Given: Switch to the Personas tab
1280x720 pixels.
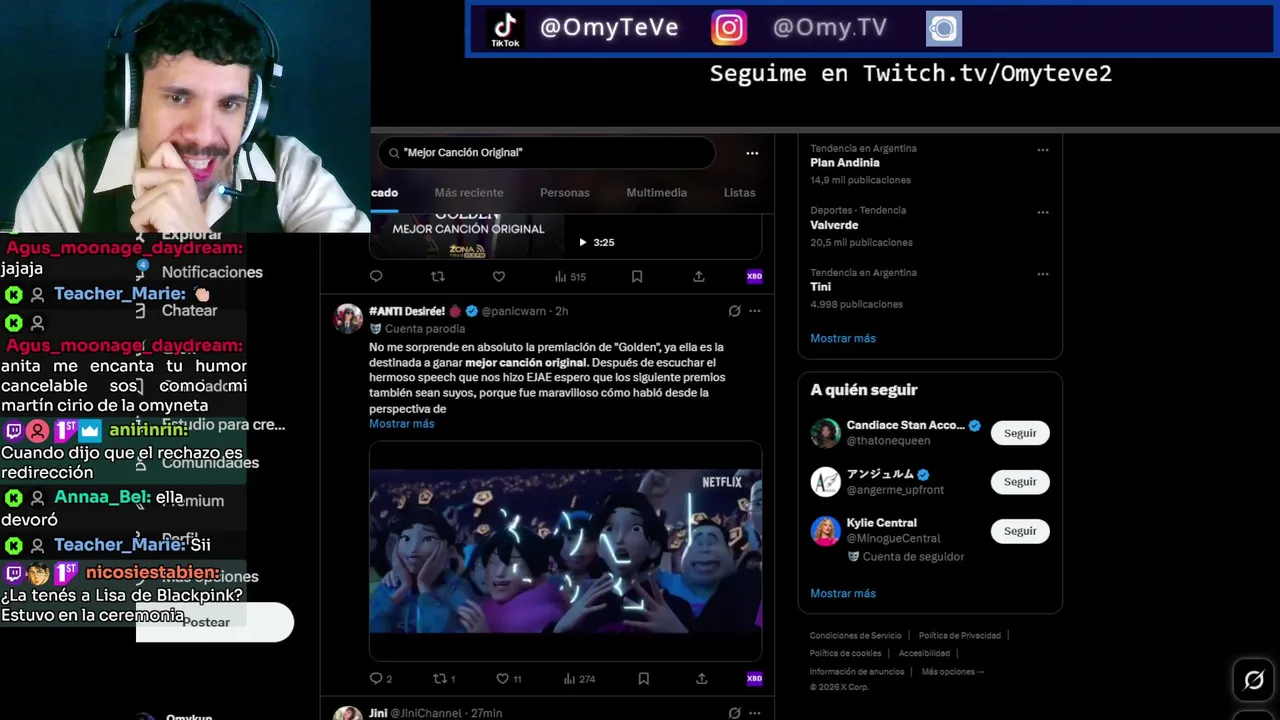Looking at the screenshot, I should (x=565, y=193).
